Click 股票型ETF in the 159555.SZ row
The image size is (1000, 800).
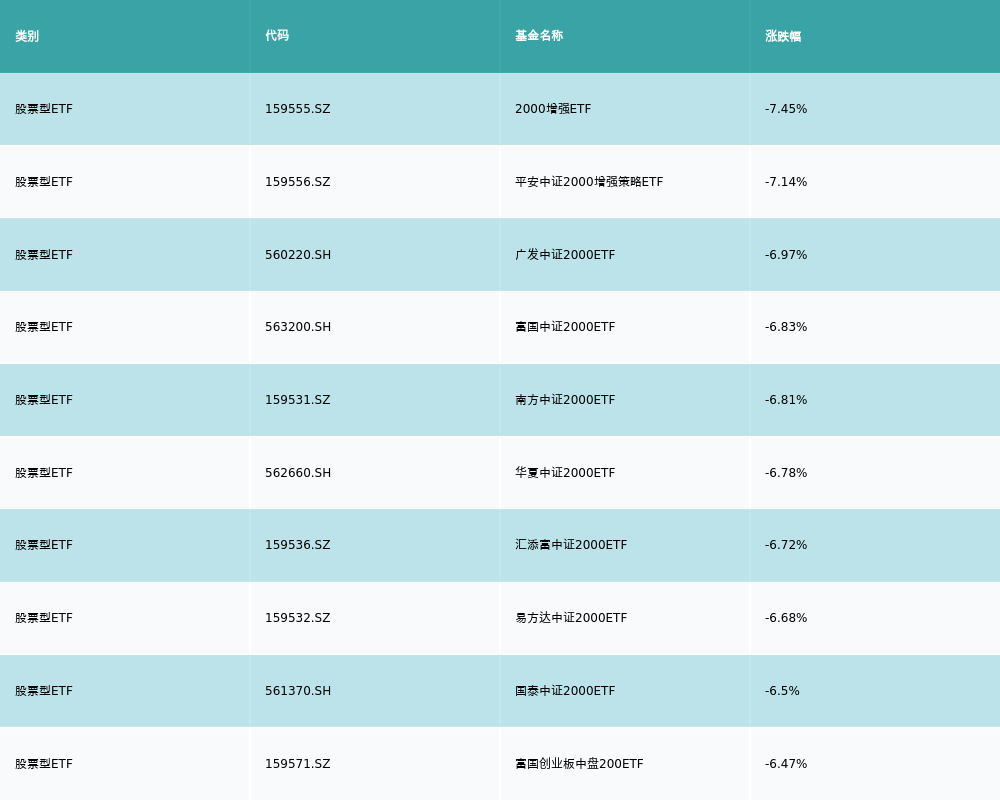click(x=44, y=109)
